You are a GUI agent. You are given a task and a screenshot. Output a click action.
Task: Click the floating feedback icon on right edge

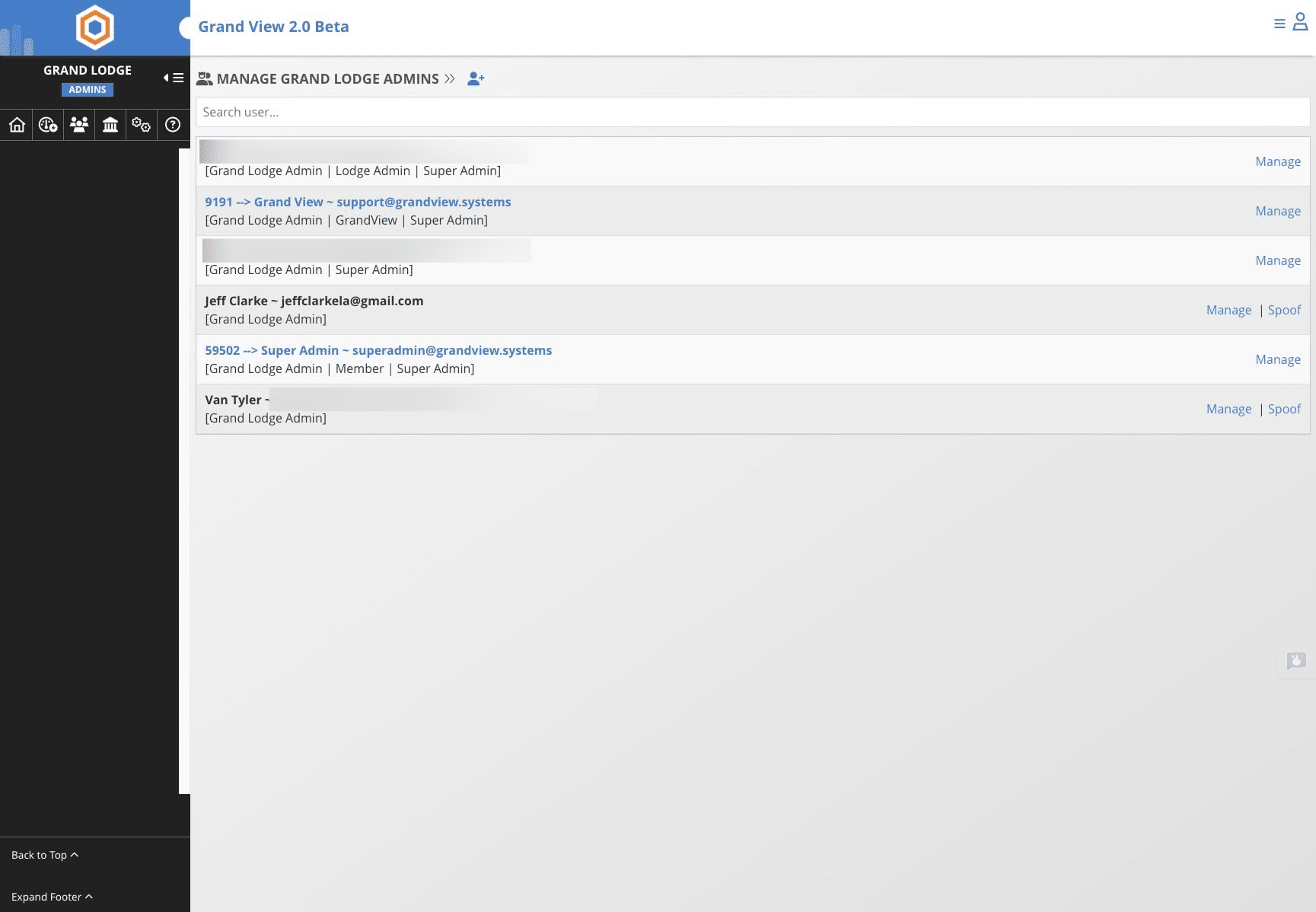pyautogui.click(x=1296, y=661)
